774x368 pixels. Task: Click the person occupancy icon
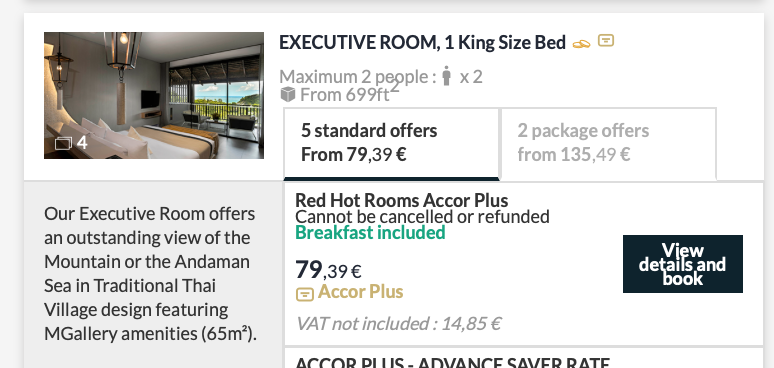point(447,76)
